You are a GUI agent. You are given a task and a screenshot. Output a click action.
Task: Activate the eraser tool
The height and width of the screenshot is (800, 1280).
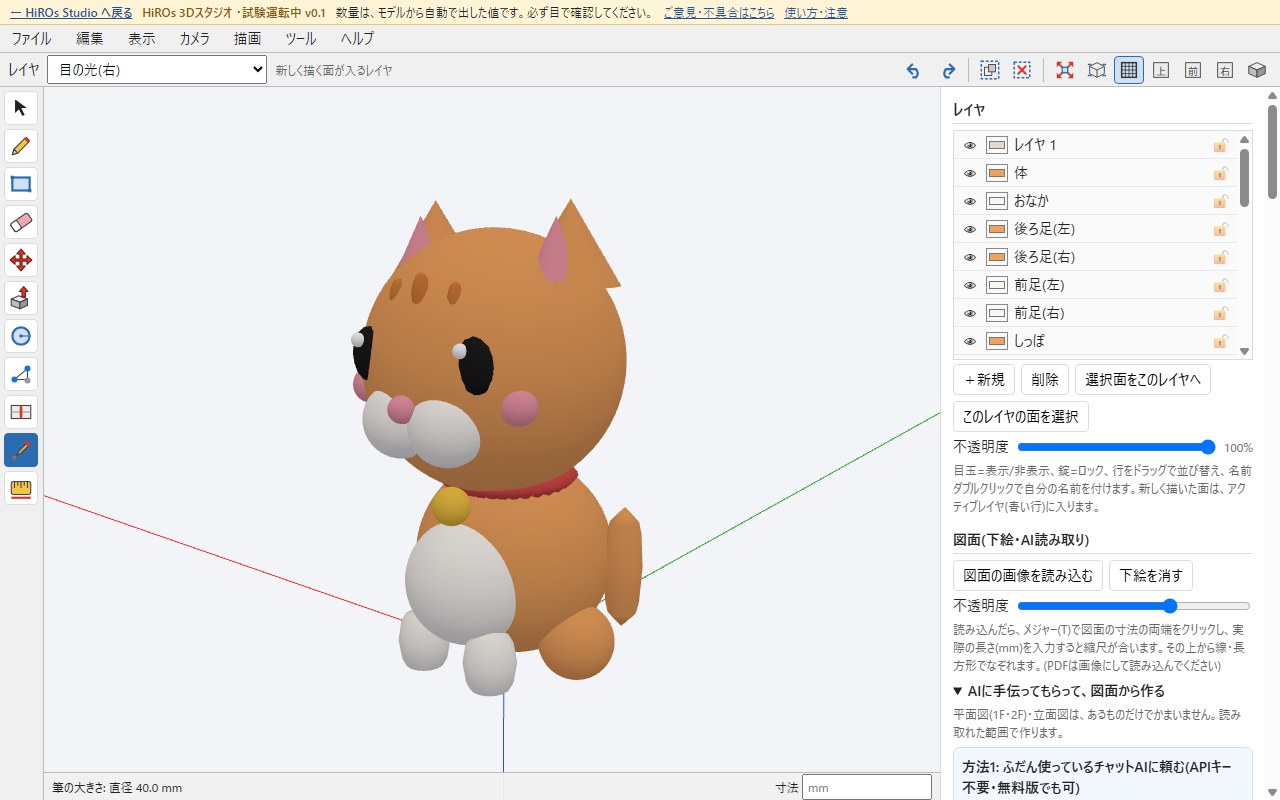pyautogui.click(x=21, y=222)
